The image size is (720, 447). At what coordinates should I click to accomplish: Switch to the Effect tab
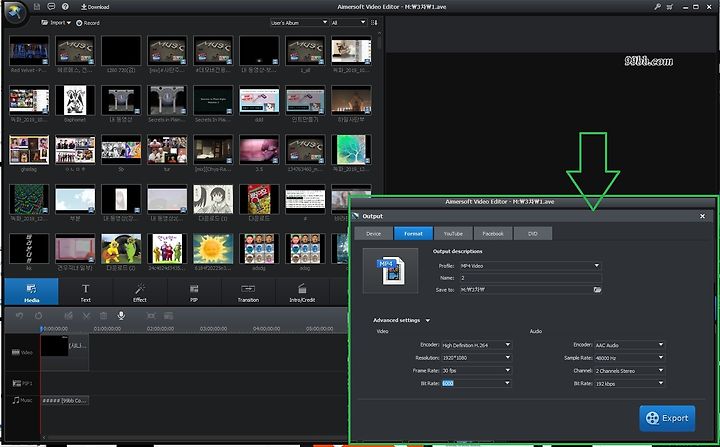tap(140, 292)
